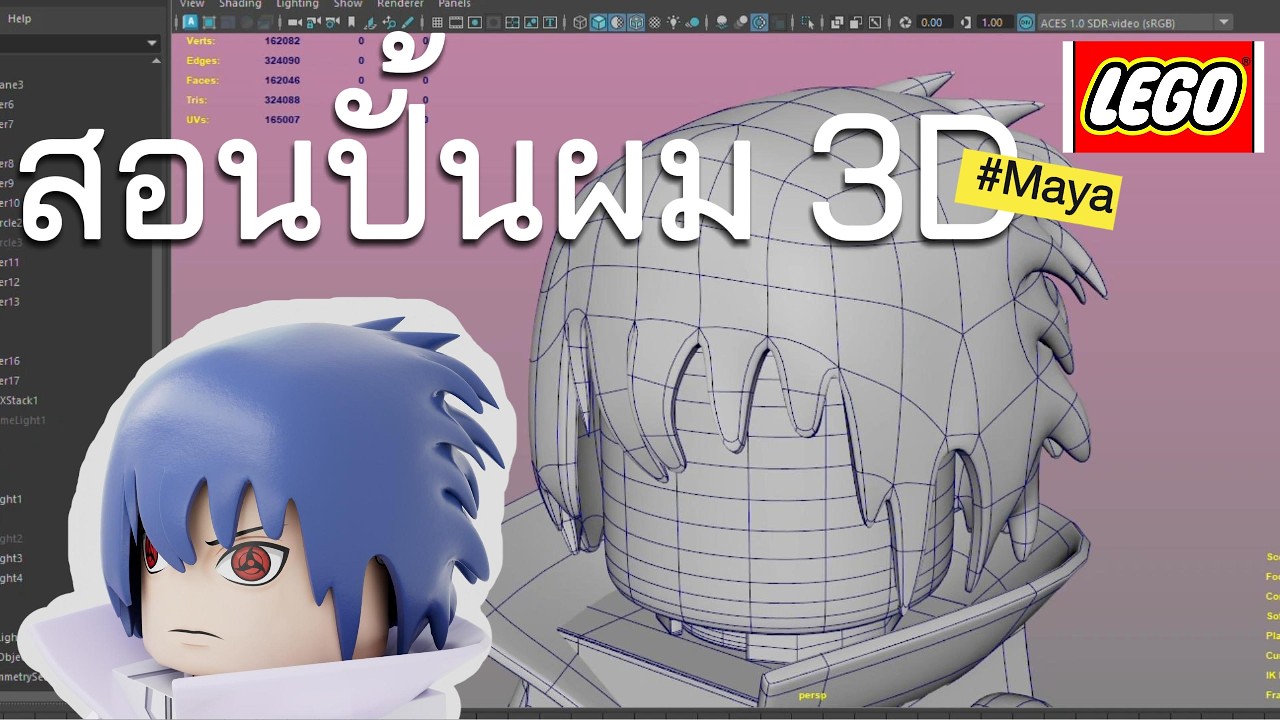Open the Lighting panel menu
Viewport: 1280px width, 720px height.
[x=297, y=4]
